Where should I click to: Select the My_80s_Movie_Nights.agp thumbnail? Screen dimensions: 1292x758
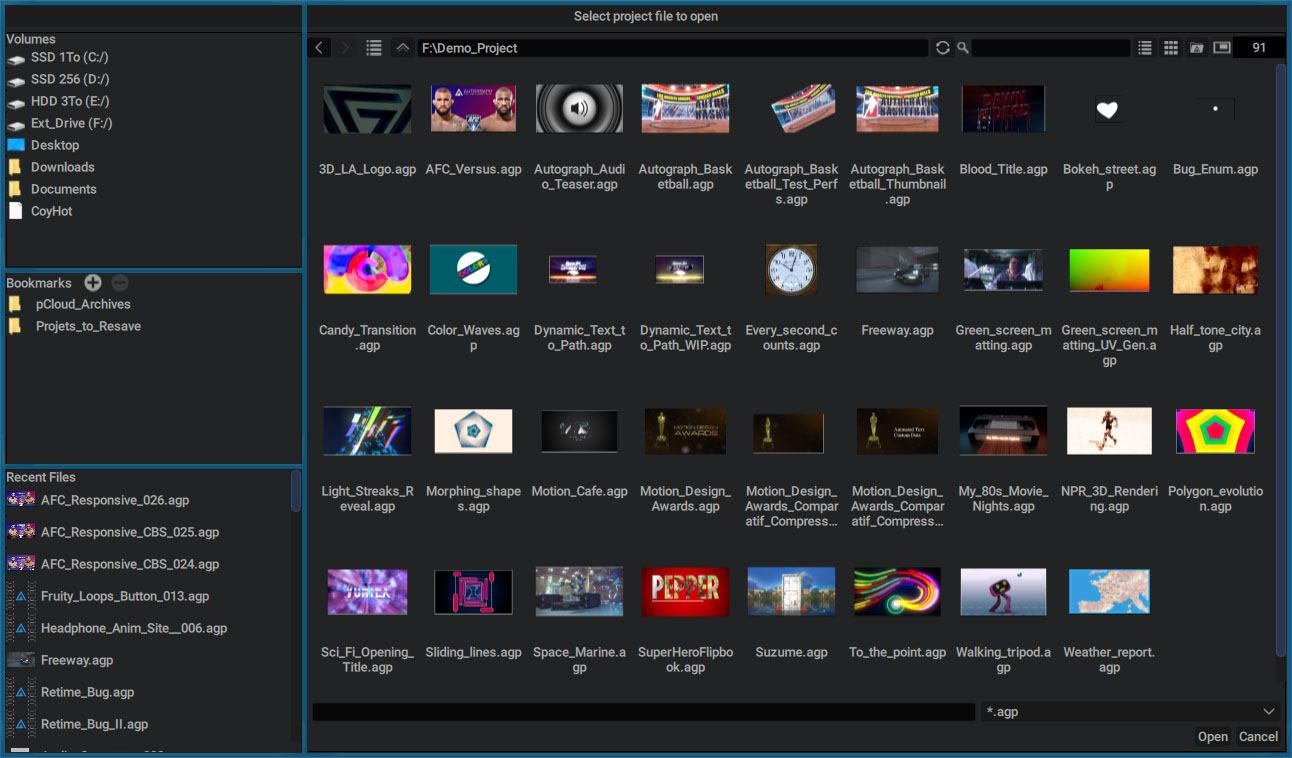[x=1003, y=431]
